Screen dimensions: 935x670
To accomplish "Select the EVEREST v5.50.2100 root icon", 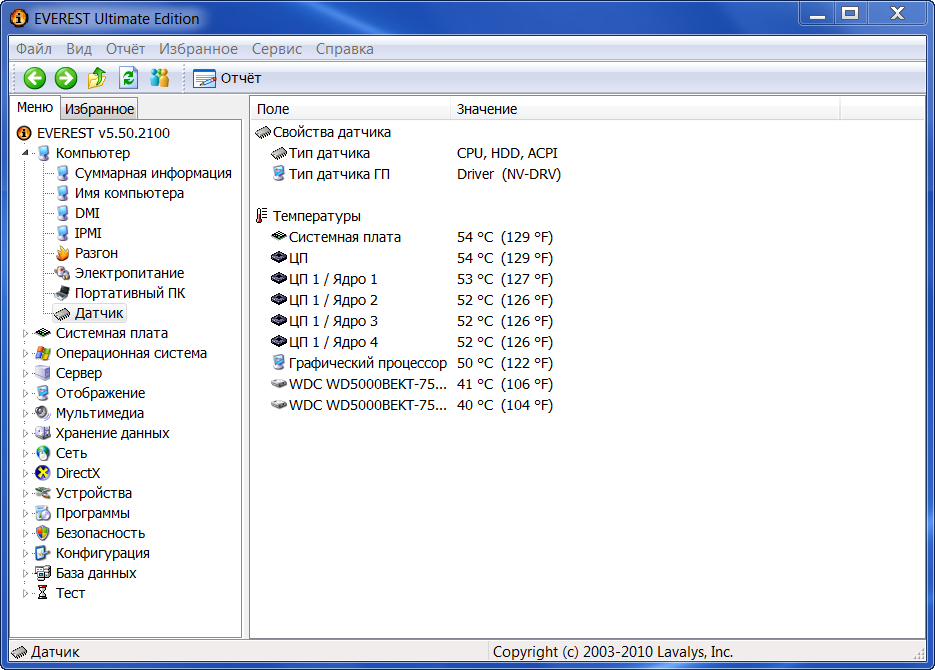I will [24, 133].
